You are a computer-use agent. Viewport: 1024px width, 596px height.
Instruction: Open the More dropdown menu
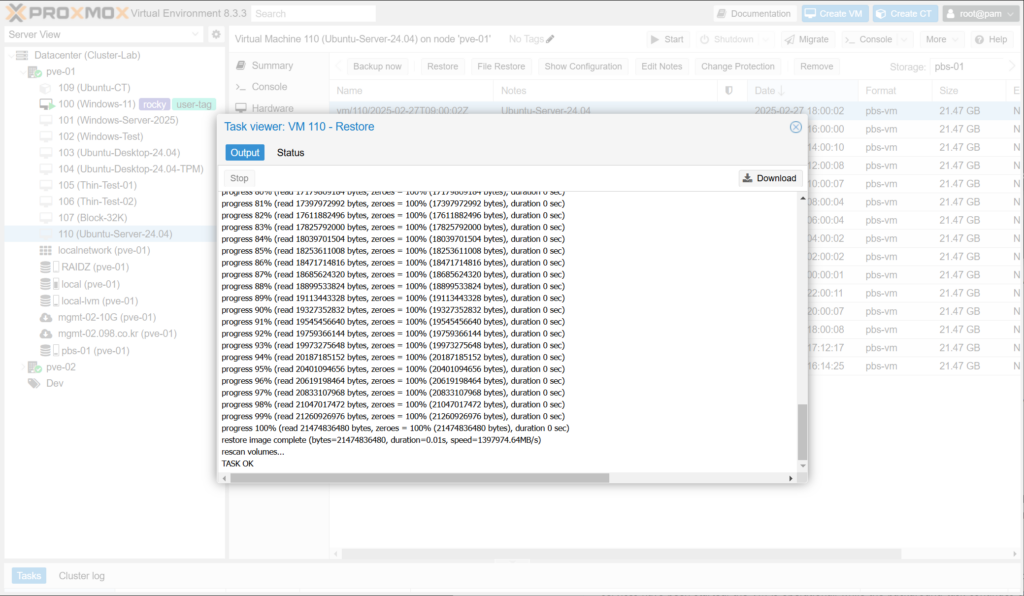941,39
